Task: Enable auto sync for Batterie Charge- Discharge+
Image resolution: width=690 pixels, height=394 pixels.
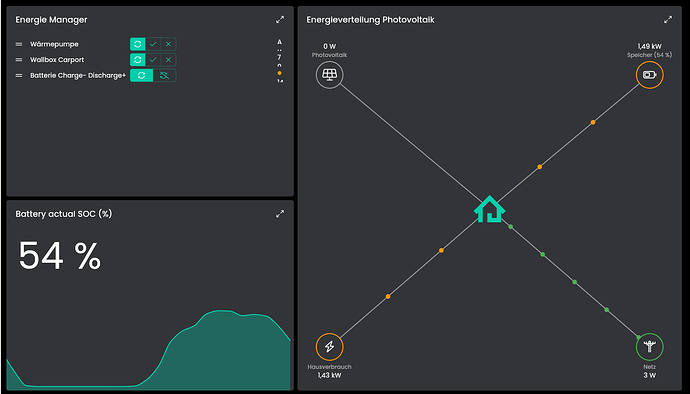Action: pos(141,75)
